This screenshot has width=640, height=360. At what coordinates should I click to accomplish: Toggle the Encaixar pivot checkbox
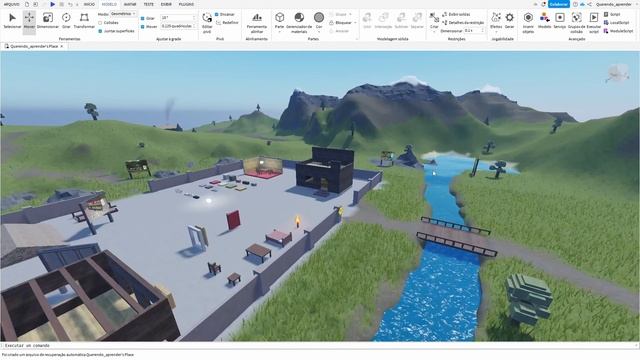[217, 14]
